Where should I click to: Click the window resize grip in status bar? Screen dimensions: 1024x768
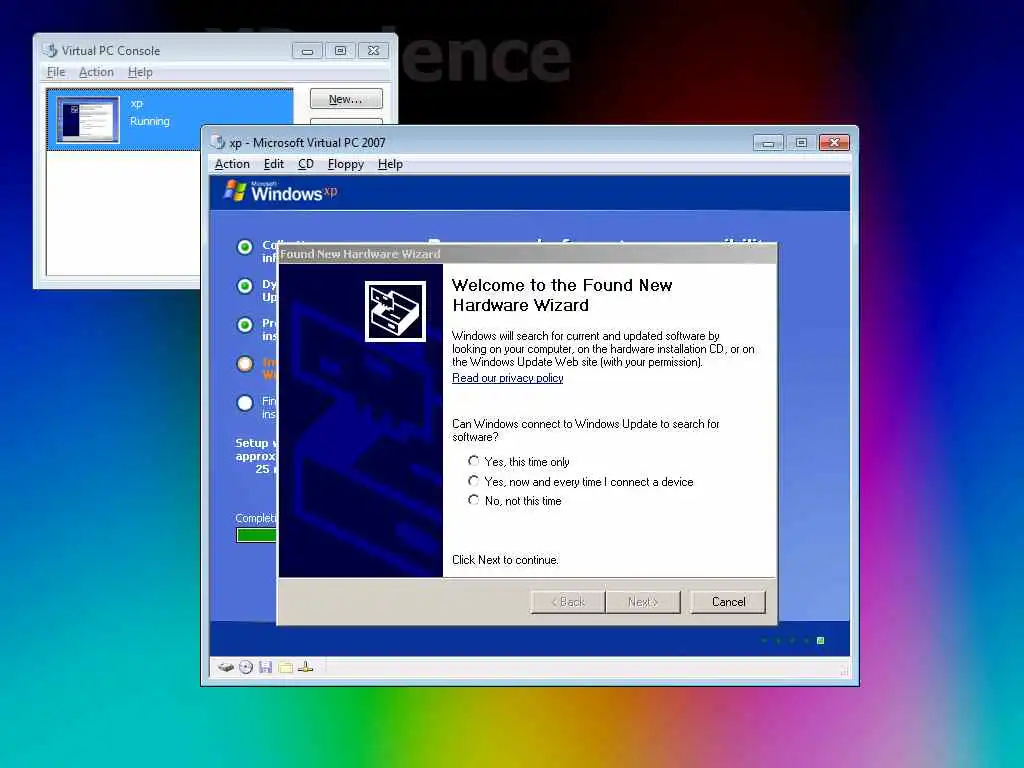(x=844, y=670)
